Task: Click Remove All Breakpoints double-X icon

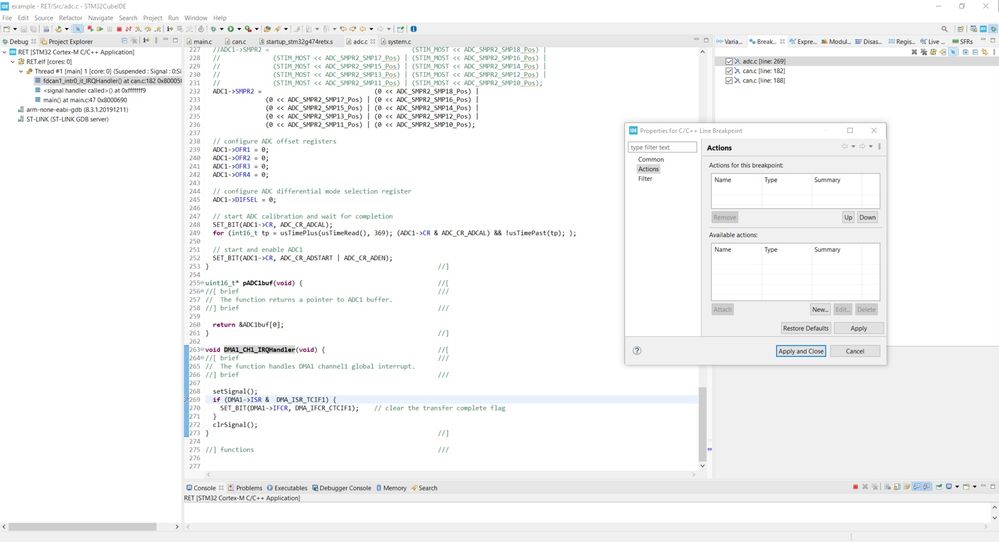Action: click(924, 52)
